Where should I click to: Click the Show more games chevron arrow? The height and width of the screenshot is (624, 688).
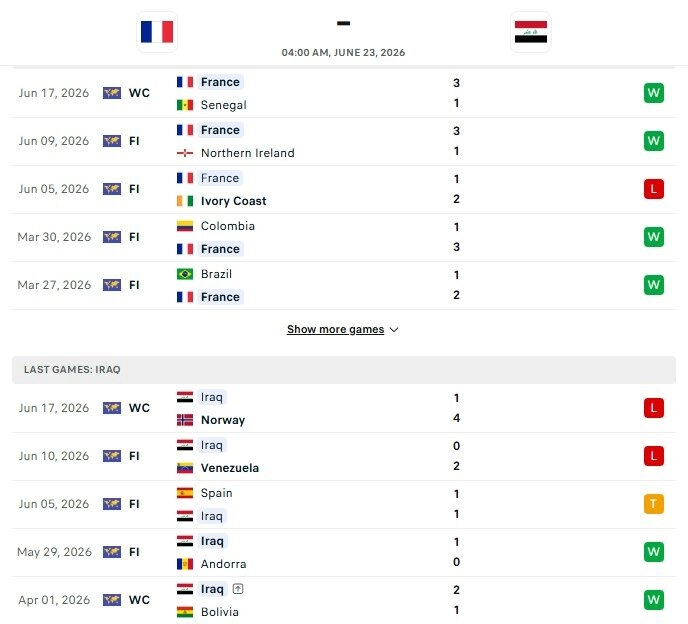tap(394, 330)
